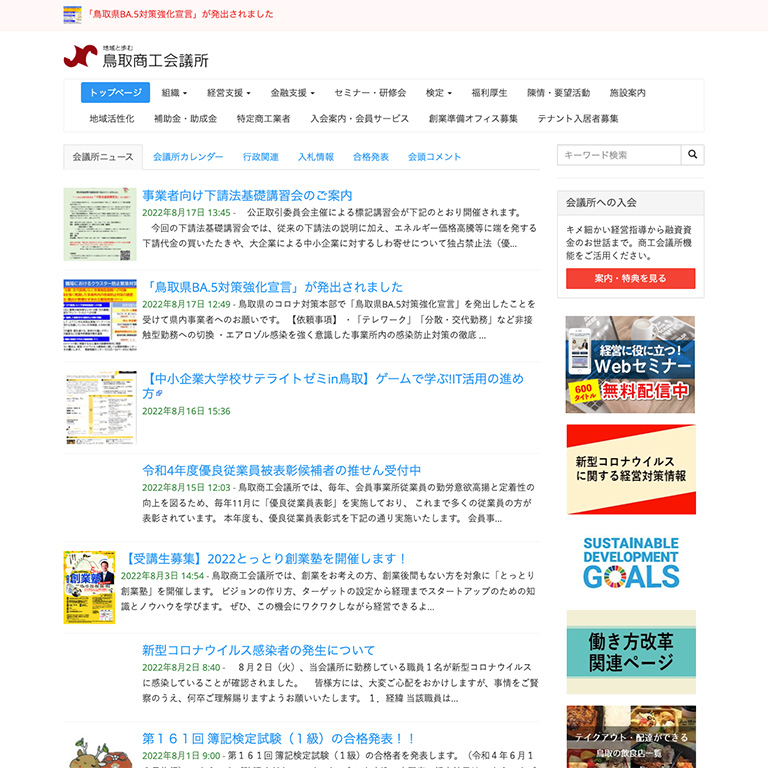
Task: Switch to the 会議所カレンダー tab
Action: point(188,157)
